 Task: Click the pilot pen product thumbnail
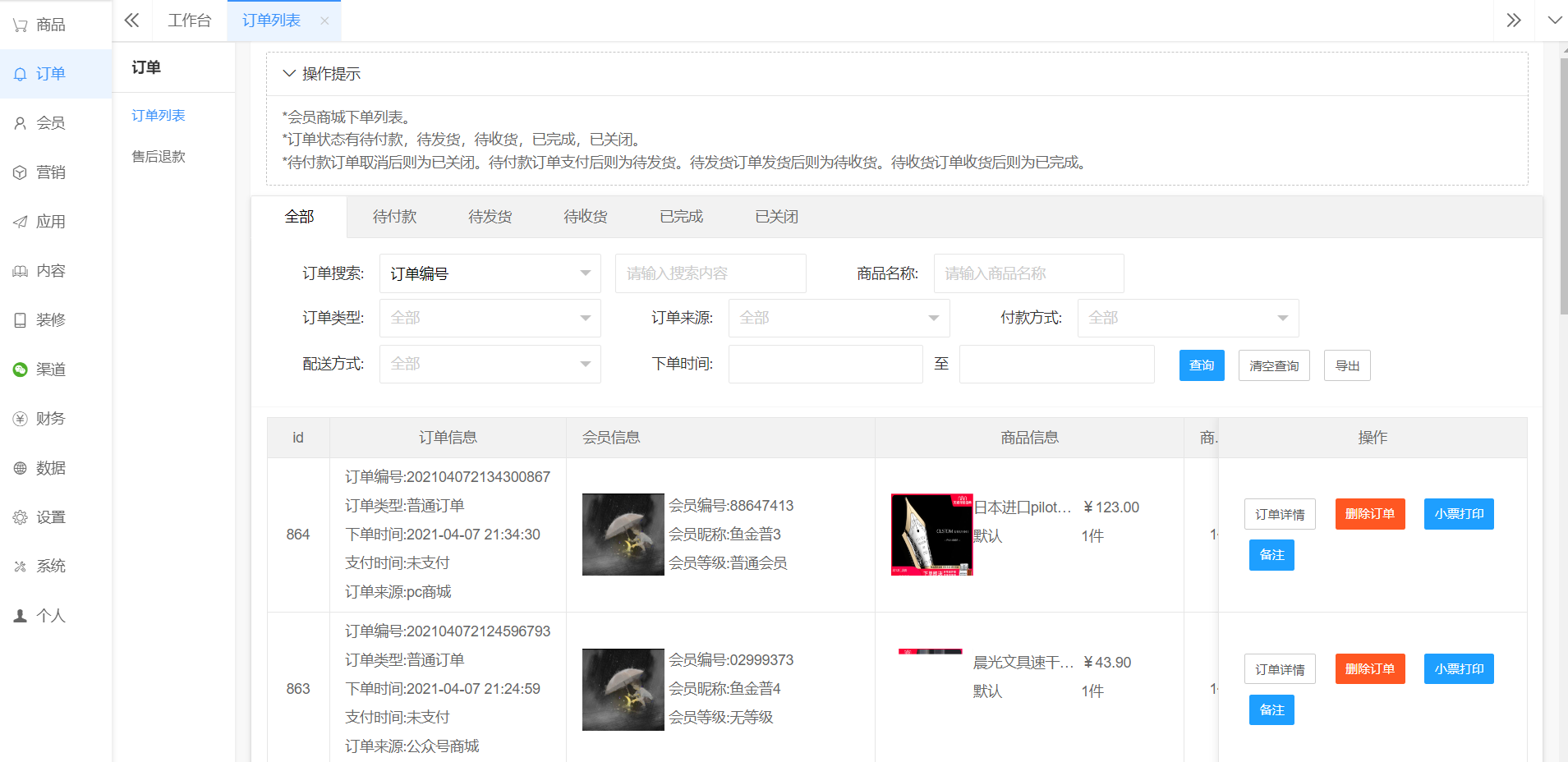(932, 535)
